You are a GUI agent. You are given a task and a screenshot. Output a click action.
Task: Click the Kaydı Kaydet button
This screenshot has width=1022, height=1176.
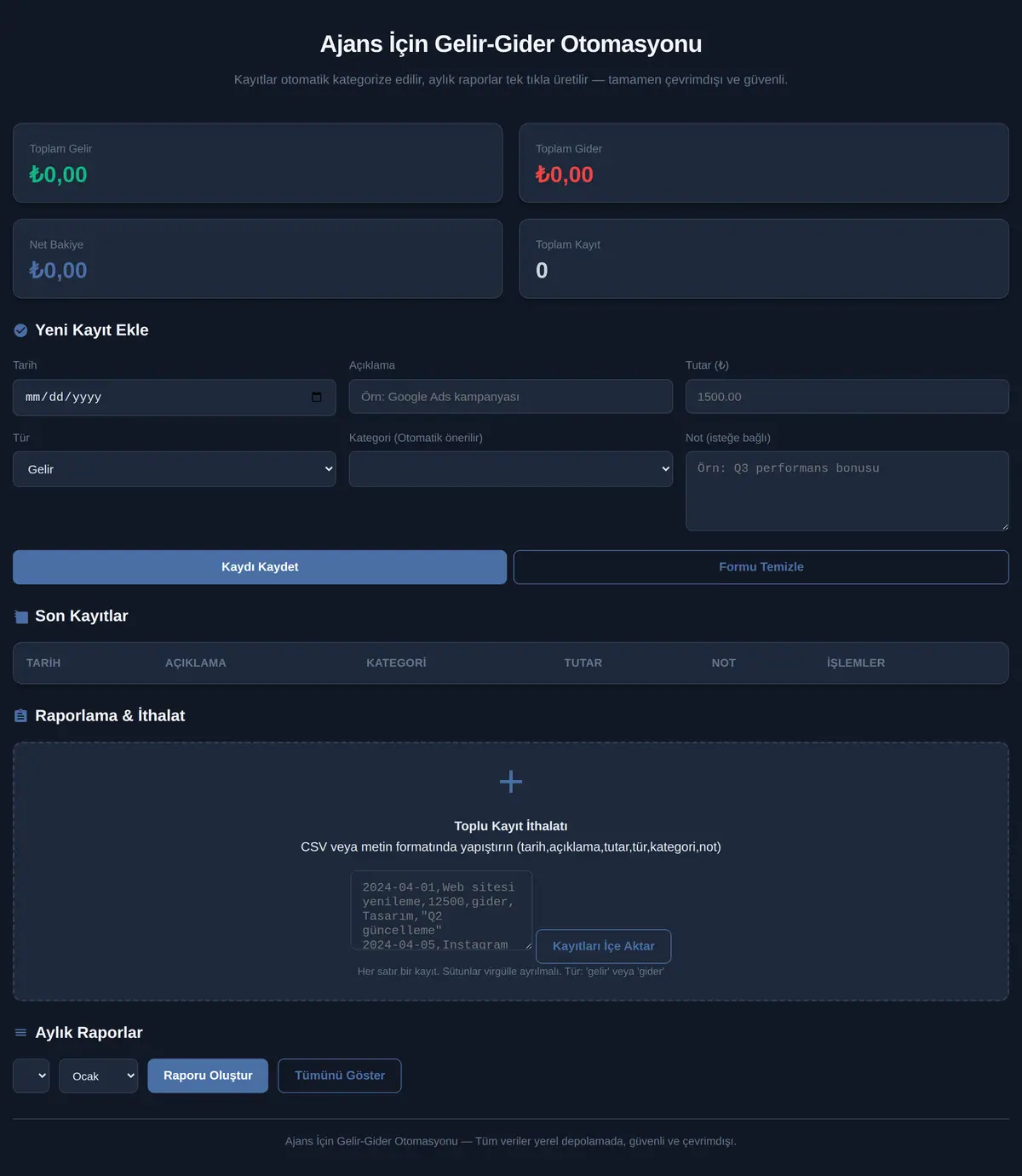pyautogui.click(x=260, y=567)
